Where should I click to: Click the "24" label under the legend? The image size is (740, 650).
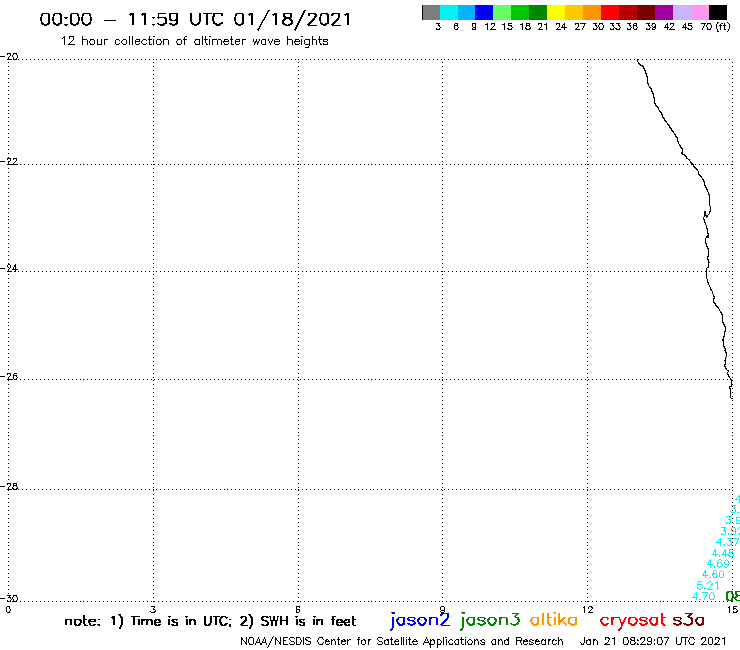click(561, 27)
